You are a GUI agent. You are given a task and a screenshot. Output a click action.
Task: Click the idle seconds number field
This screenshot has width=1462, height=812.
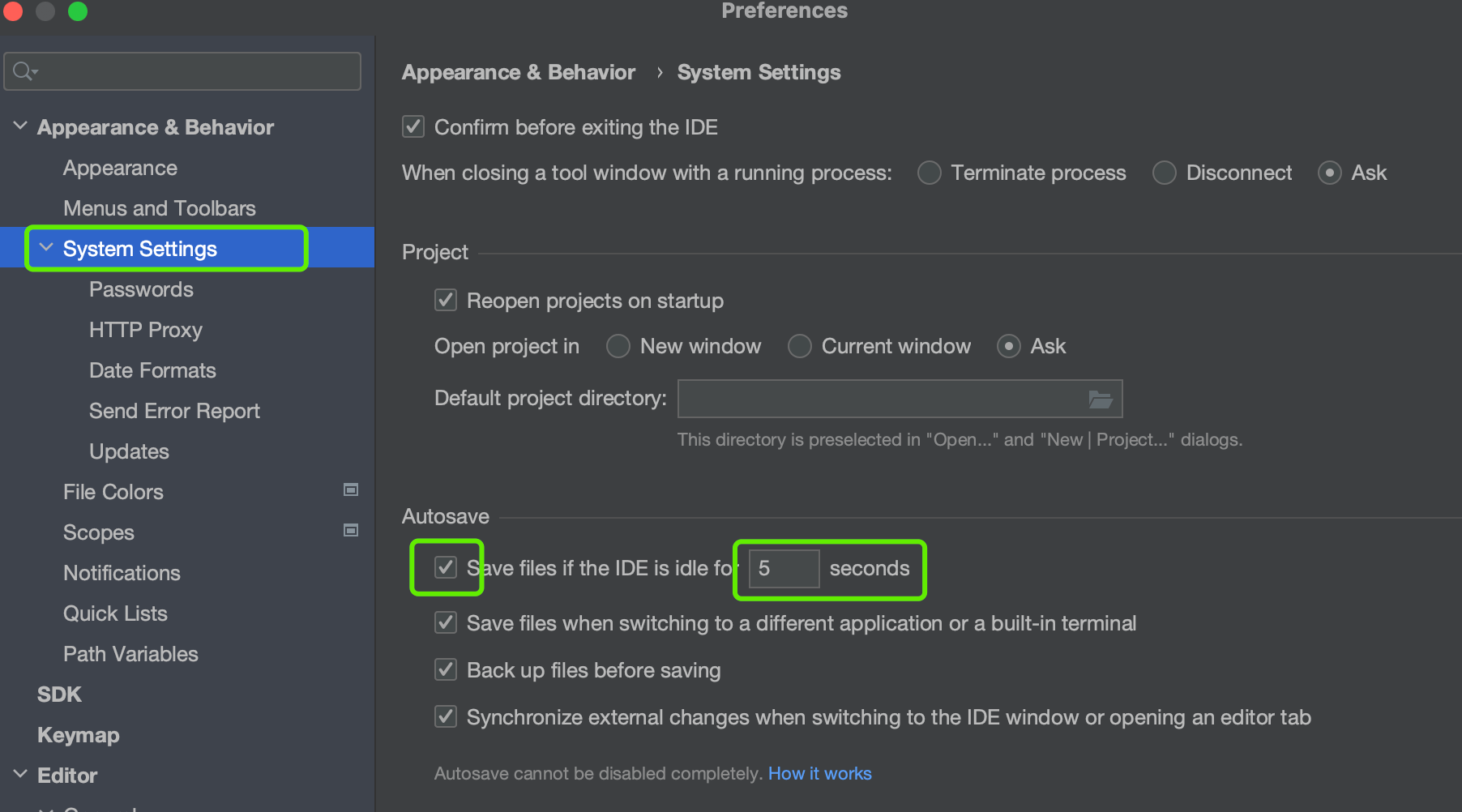(783, 568)
